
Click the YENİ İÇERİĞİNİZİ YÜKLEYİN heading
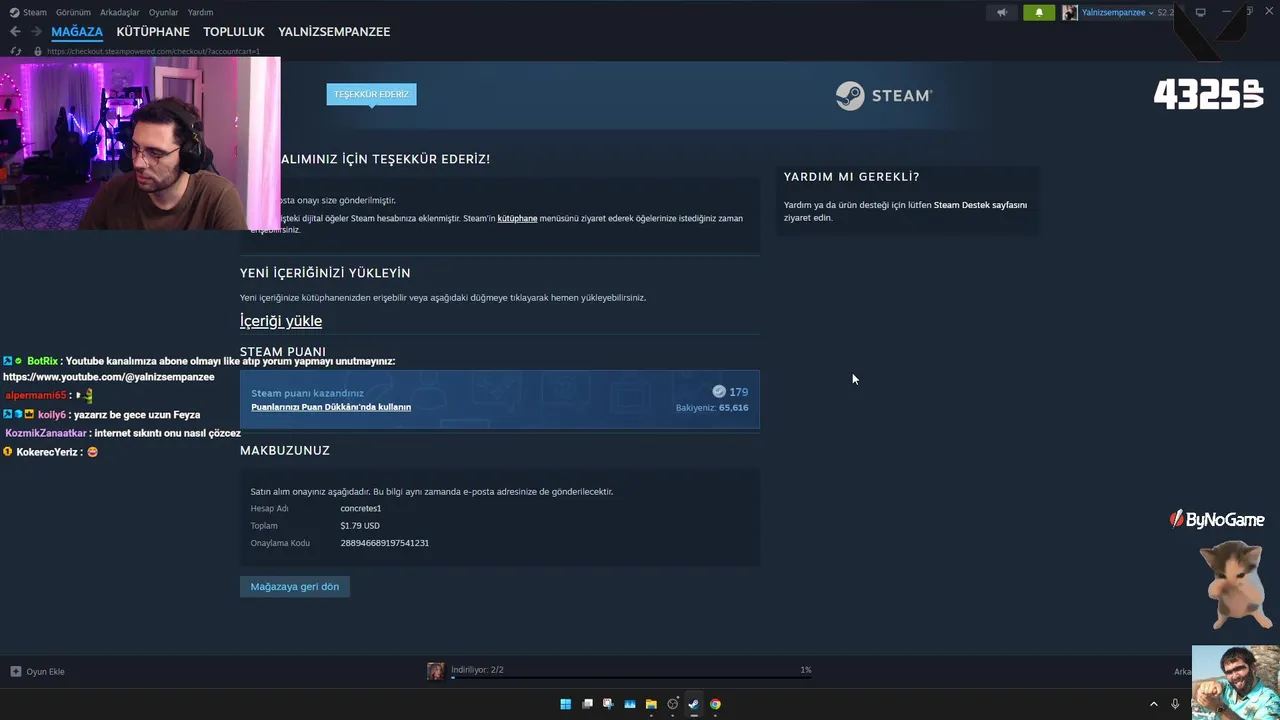pyautogui.click(x=325, y=273)
